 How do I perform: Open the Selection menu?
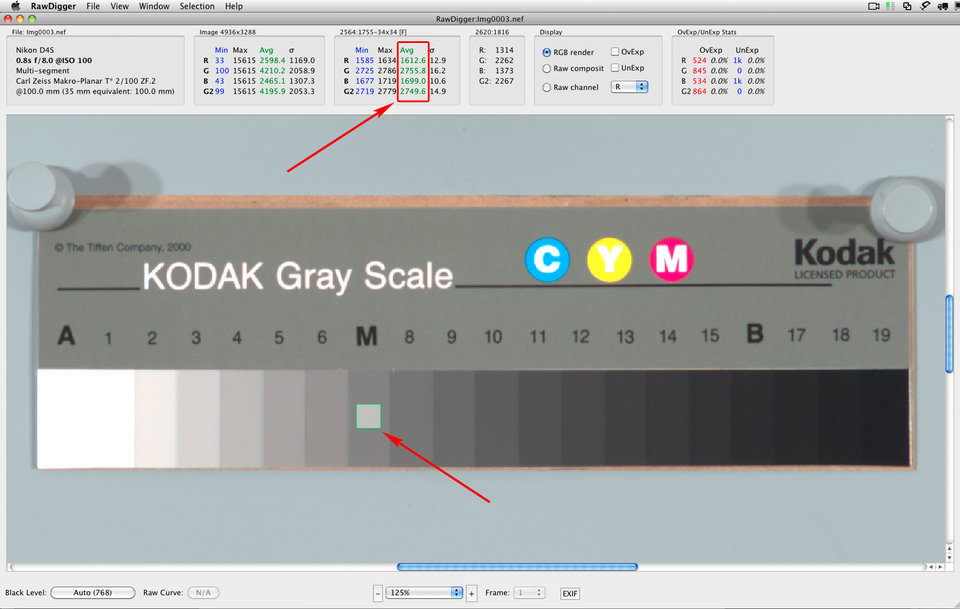click(x=197, y=6)
